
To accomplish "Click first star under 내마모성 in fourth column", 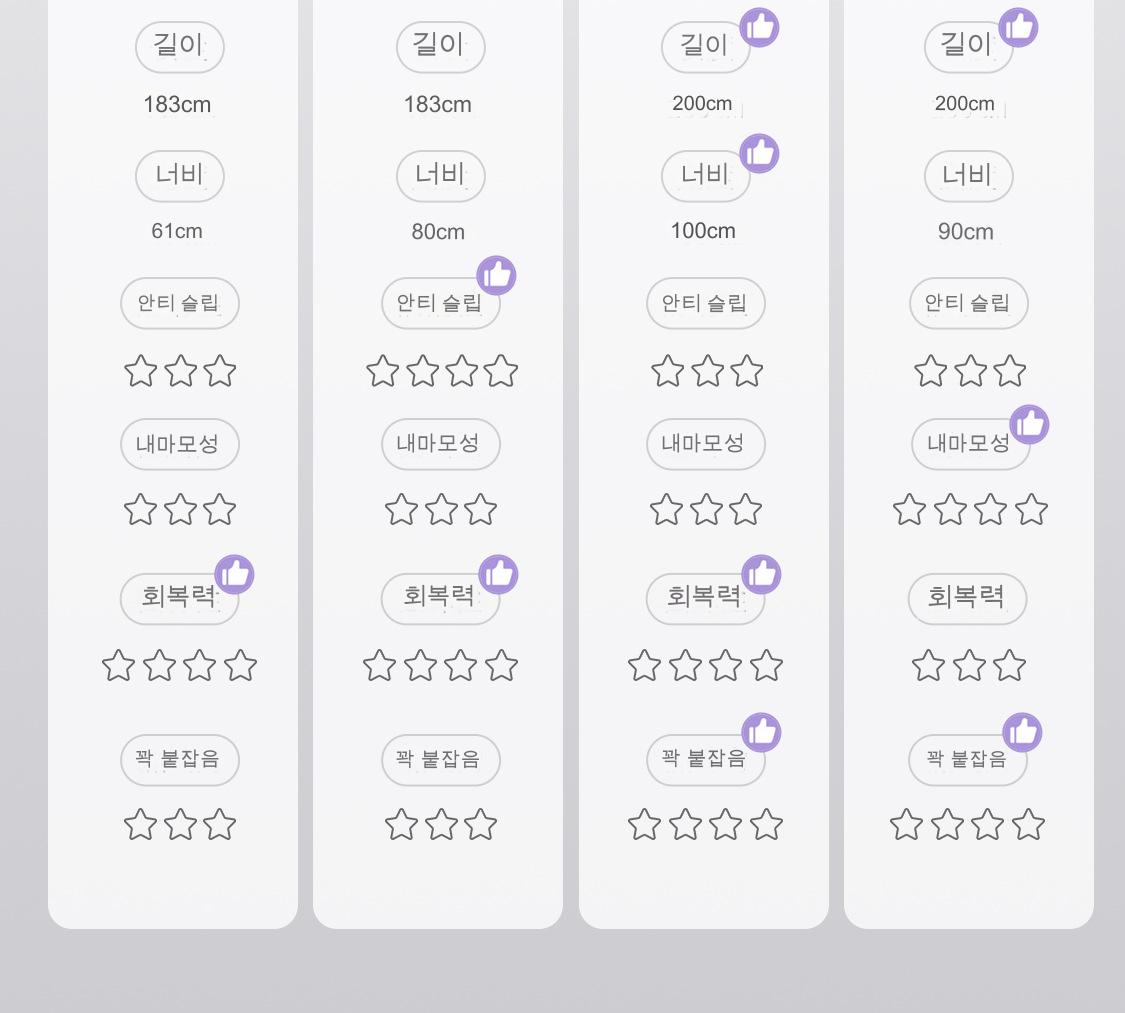I will (909, 510).
